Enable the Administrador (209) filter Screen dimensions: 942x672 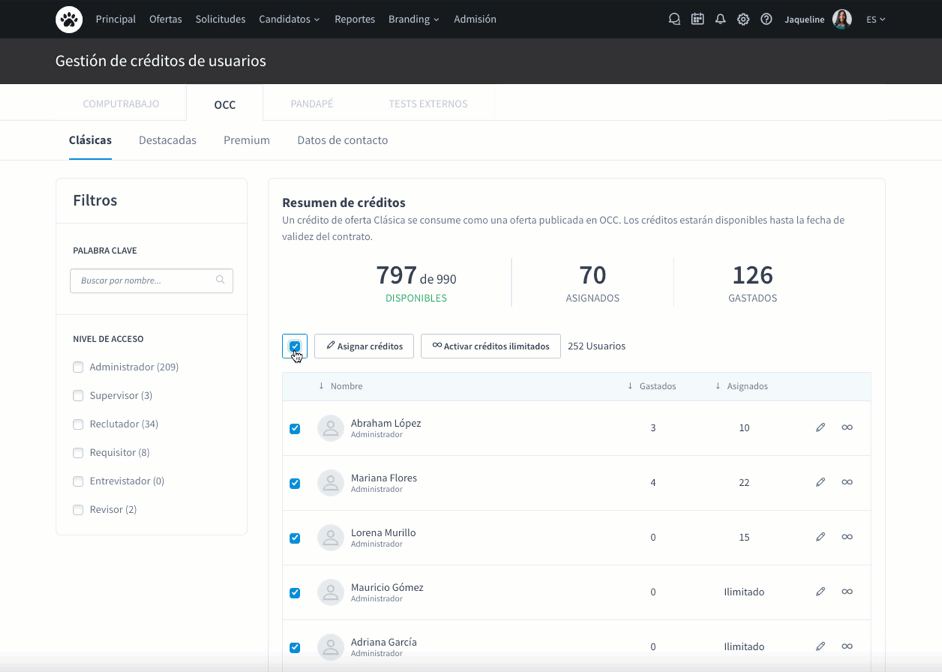point(78,367)
